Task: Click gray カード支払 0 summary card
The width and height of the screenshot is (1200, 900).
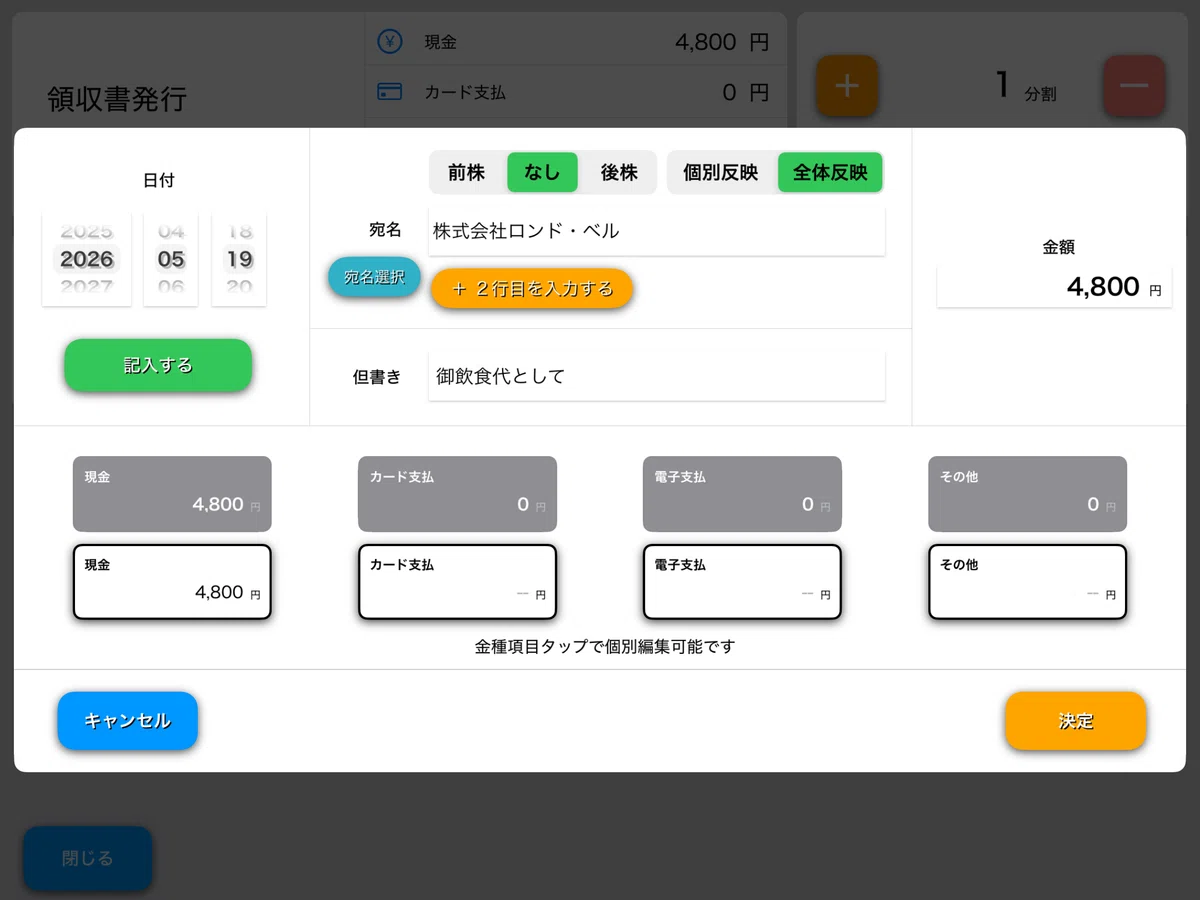Action: point(457,494)
